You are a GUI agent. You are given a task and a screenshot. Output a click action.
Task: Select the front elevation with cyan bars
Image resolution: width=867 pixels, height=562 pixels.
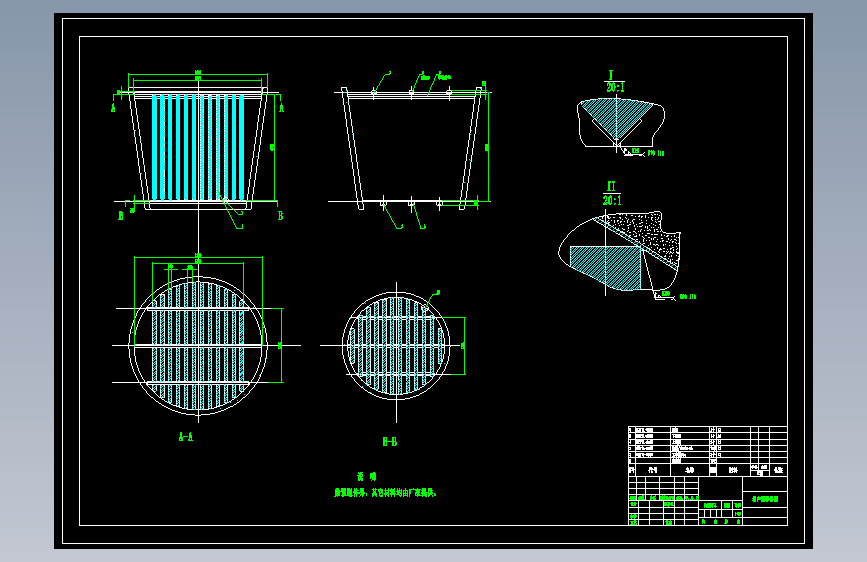tap(198, 148)
